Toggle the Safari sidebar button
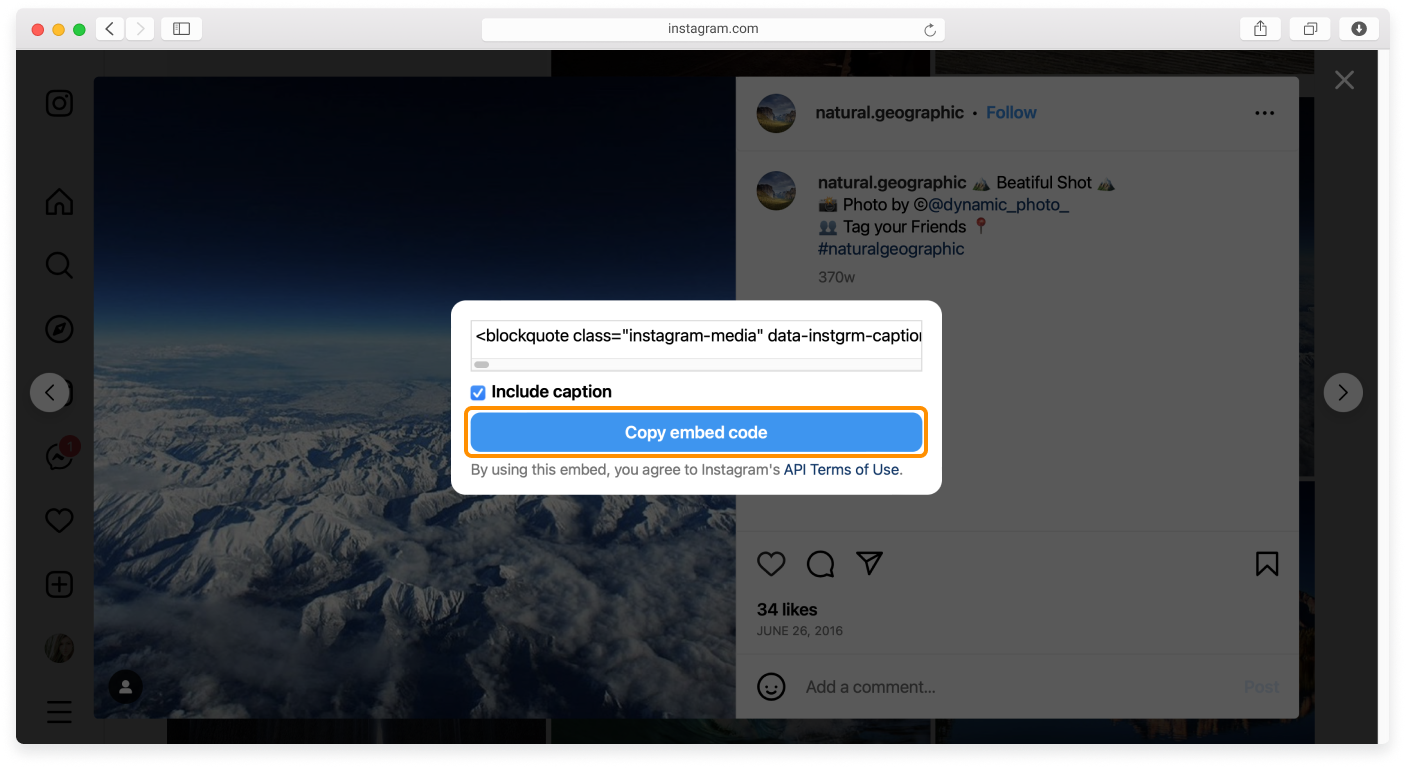Viewport: 1406px width, 768px height. 181,28
